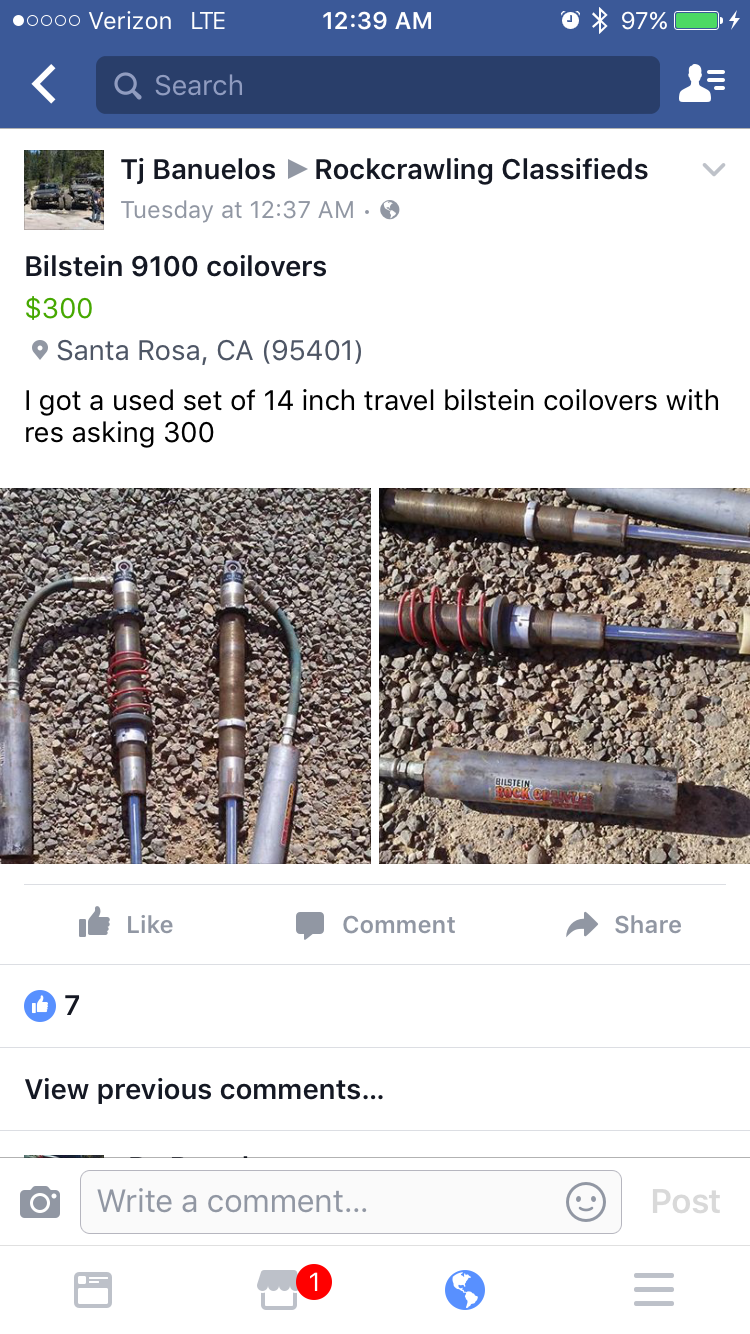Image resolution: width=750 pixels, height=1334 pixels.
Task: Tap the camera icon beside comment box
Action: coord(40,1201)
